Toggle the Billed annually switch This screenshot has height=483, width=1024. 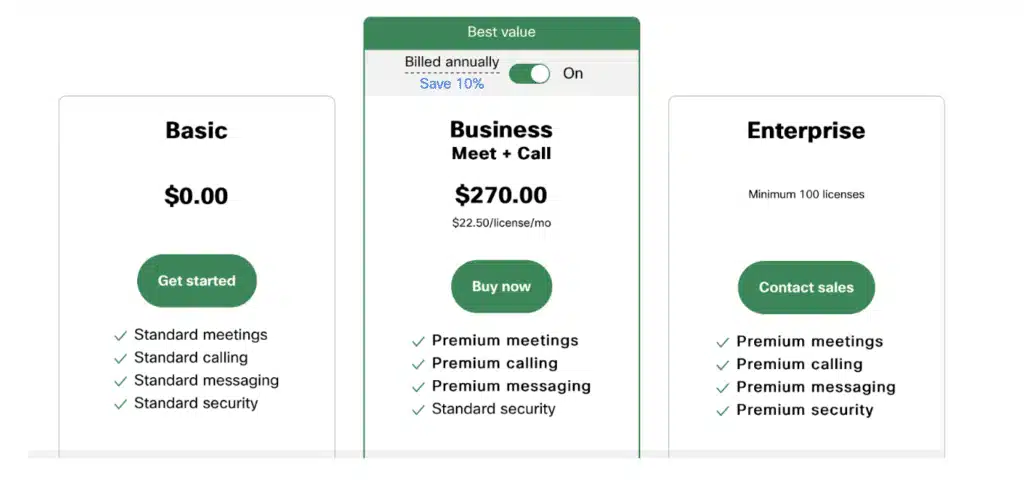click(529, 74)
